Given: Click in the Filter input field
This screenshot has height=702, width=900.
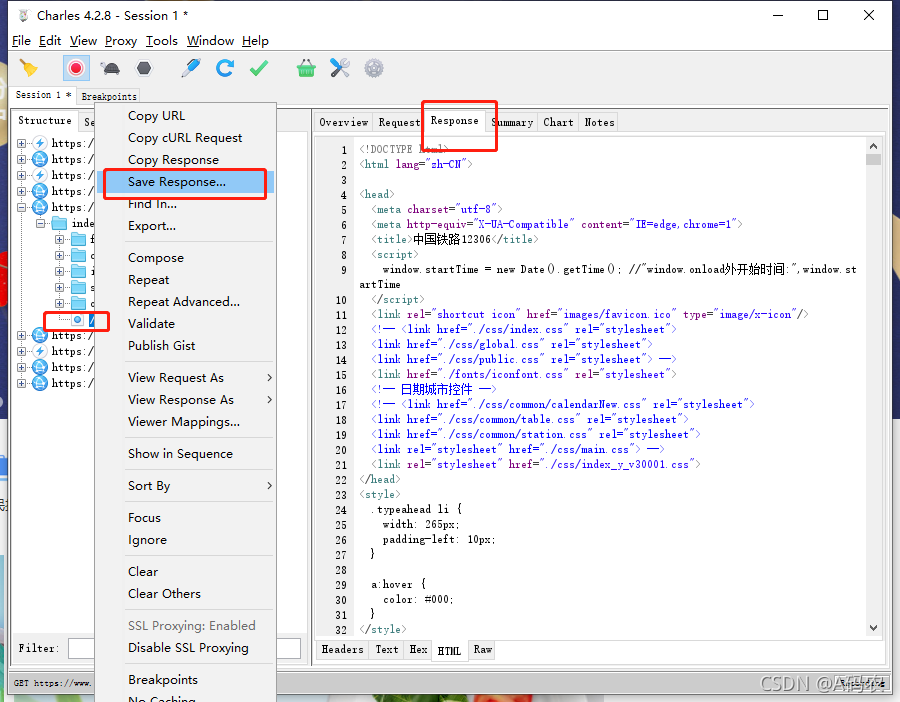Looking at the screenshot, I should (184, 648).
